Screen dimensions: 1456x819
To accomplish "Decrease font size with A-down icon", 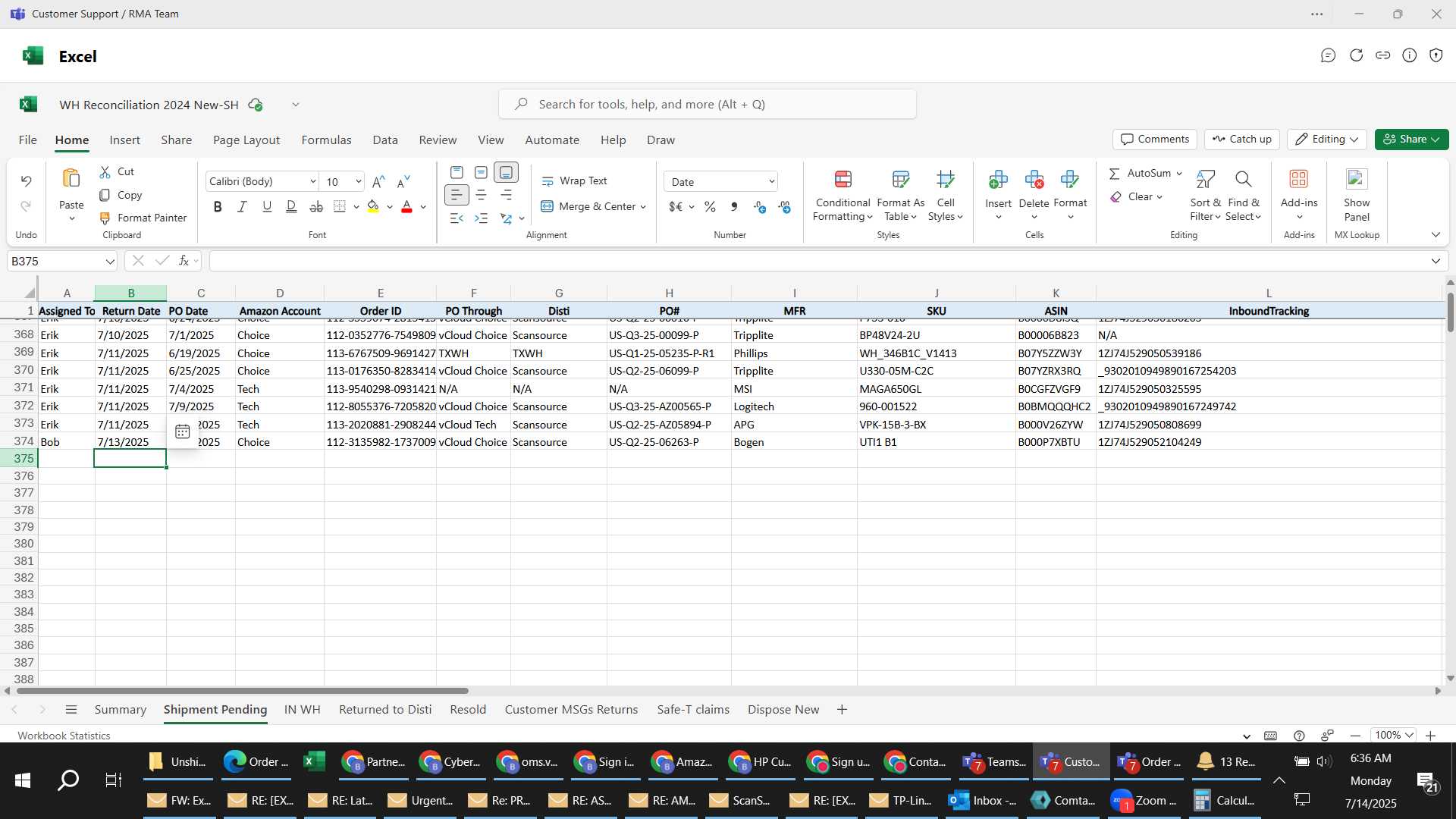I will click(x=403, y=182).
